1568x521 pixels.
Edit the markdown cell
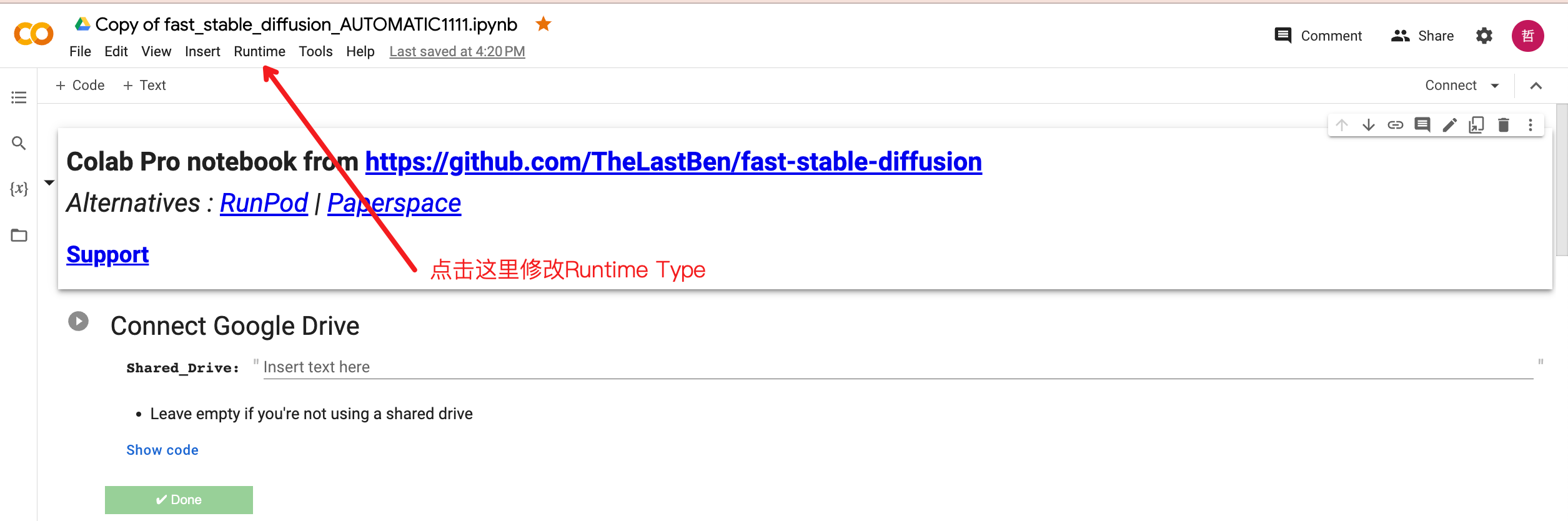(x=1449, y=124)
